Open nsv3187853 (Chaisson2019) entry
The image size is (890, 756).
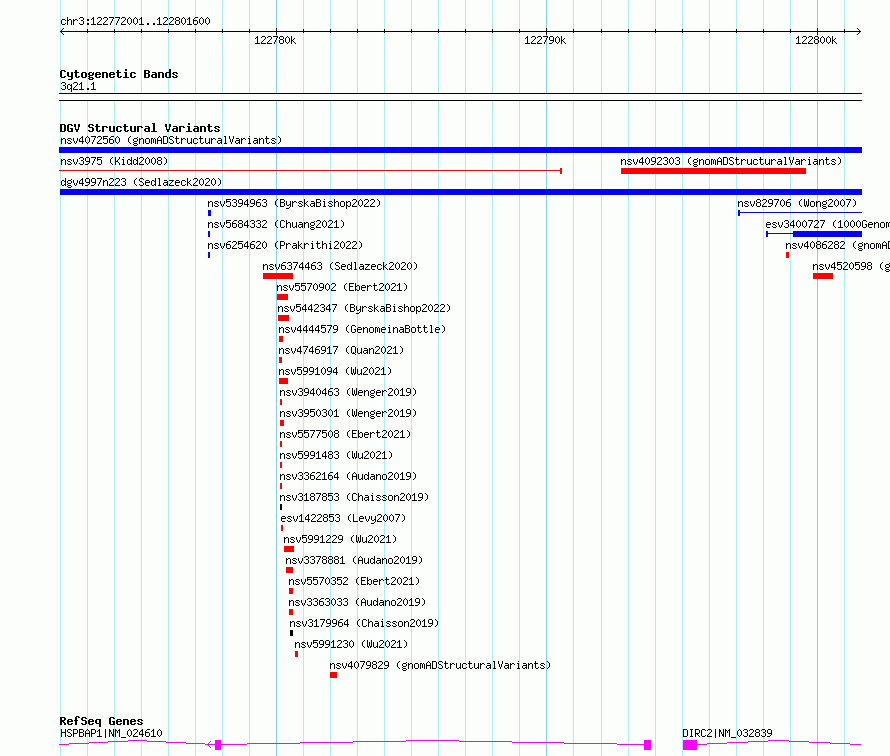(354, 497)
